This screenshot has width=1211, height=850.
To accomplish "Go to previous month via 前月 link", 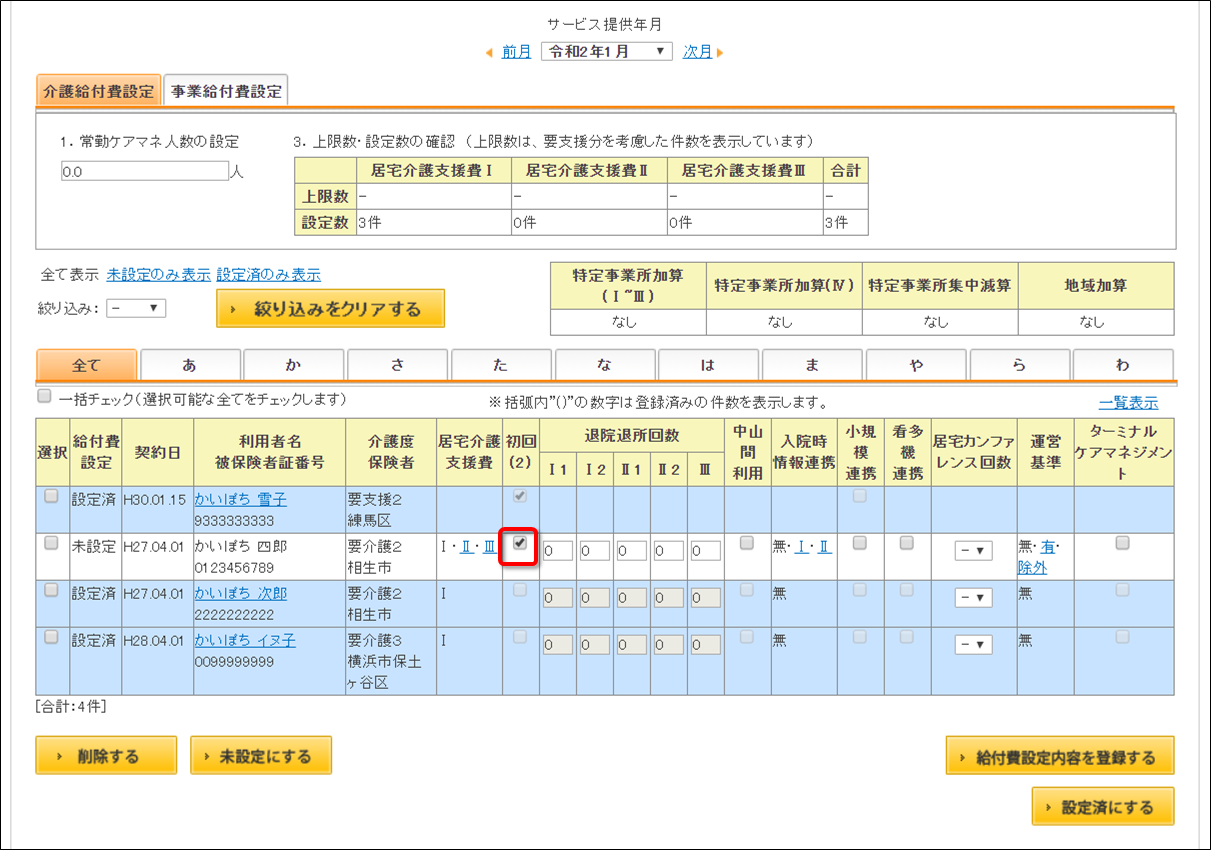I will tap(516, 52).
